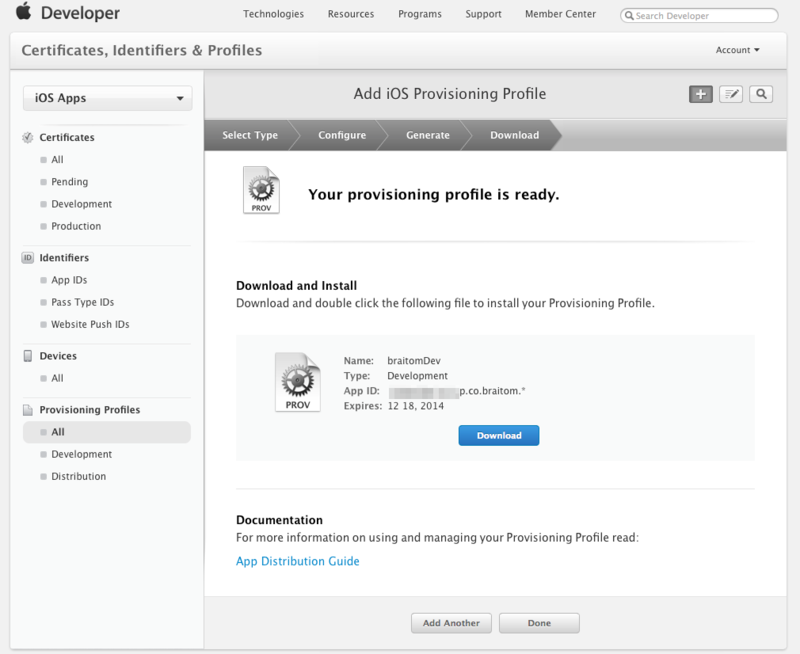The image size is (800, 654).
Task: Click the Identifiers section heading
Action: 64,258
